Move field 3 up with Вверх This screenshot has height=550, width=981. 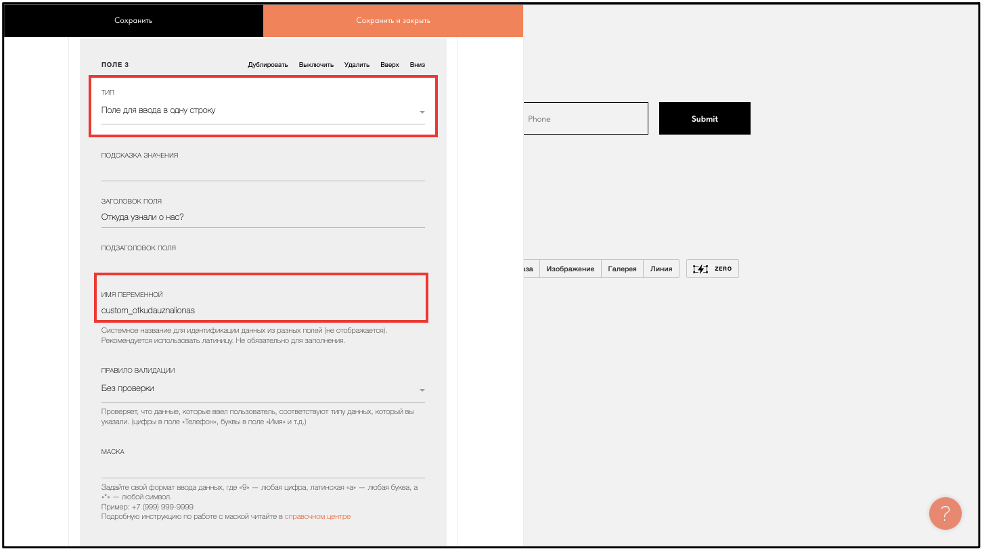tap(390, 64)
